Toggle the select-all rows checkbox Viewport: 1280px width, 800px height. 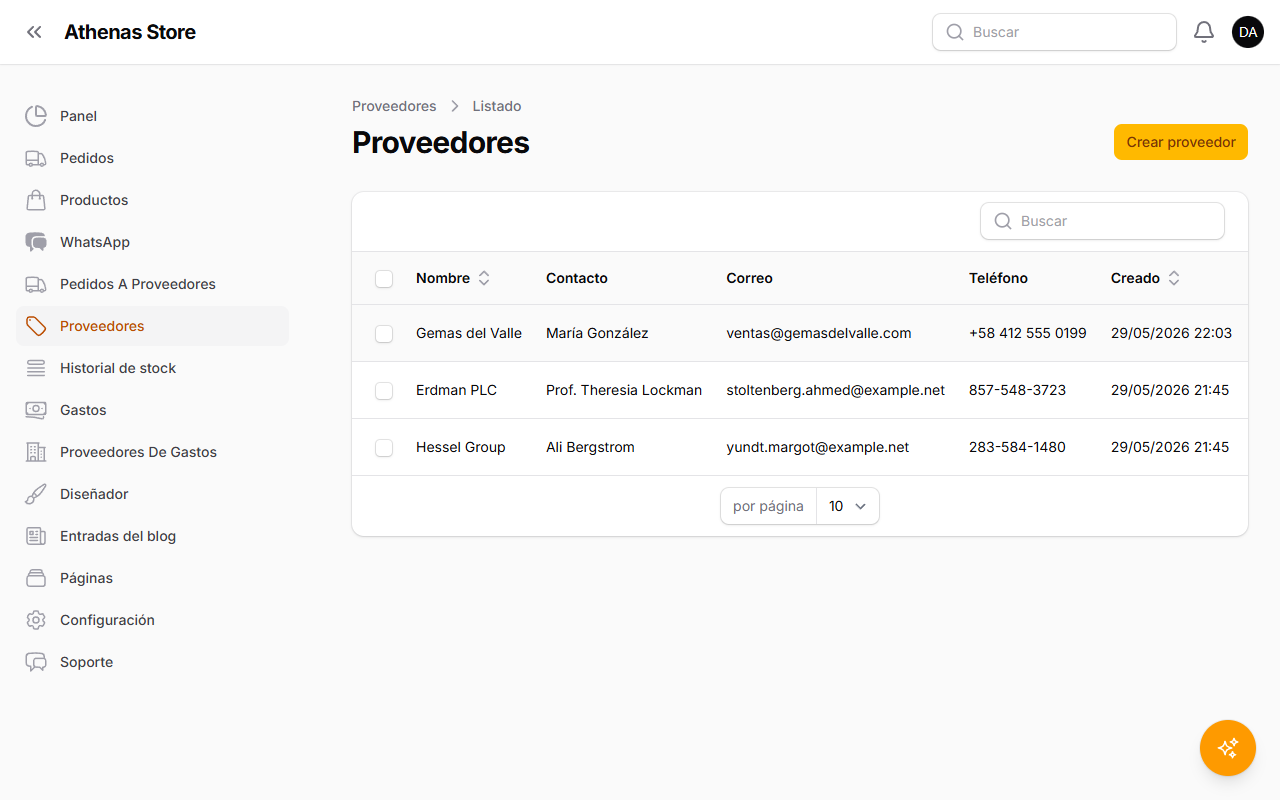384,279
